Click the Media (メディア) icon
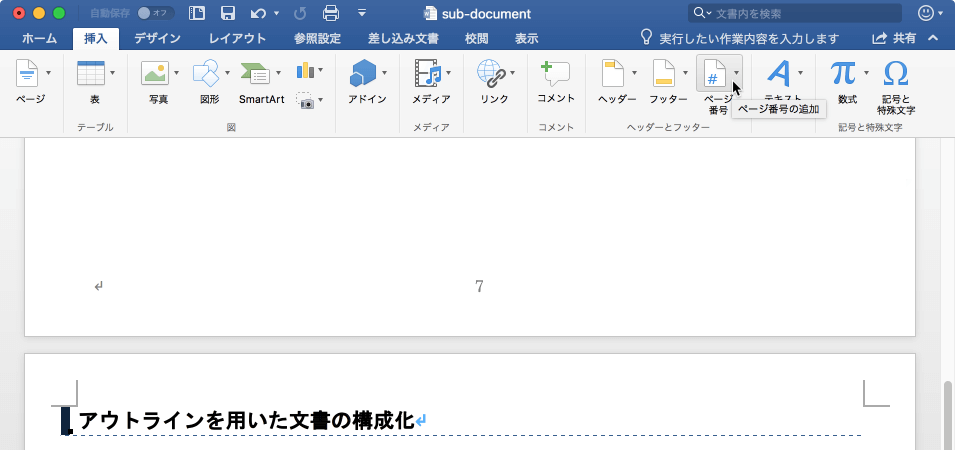955x450 pixels. 428,74
